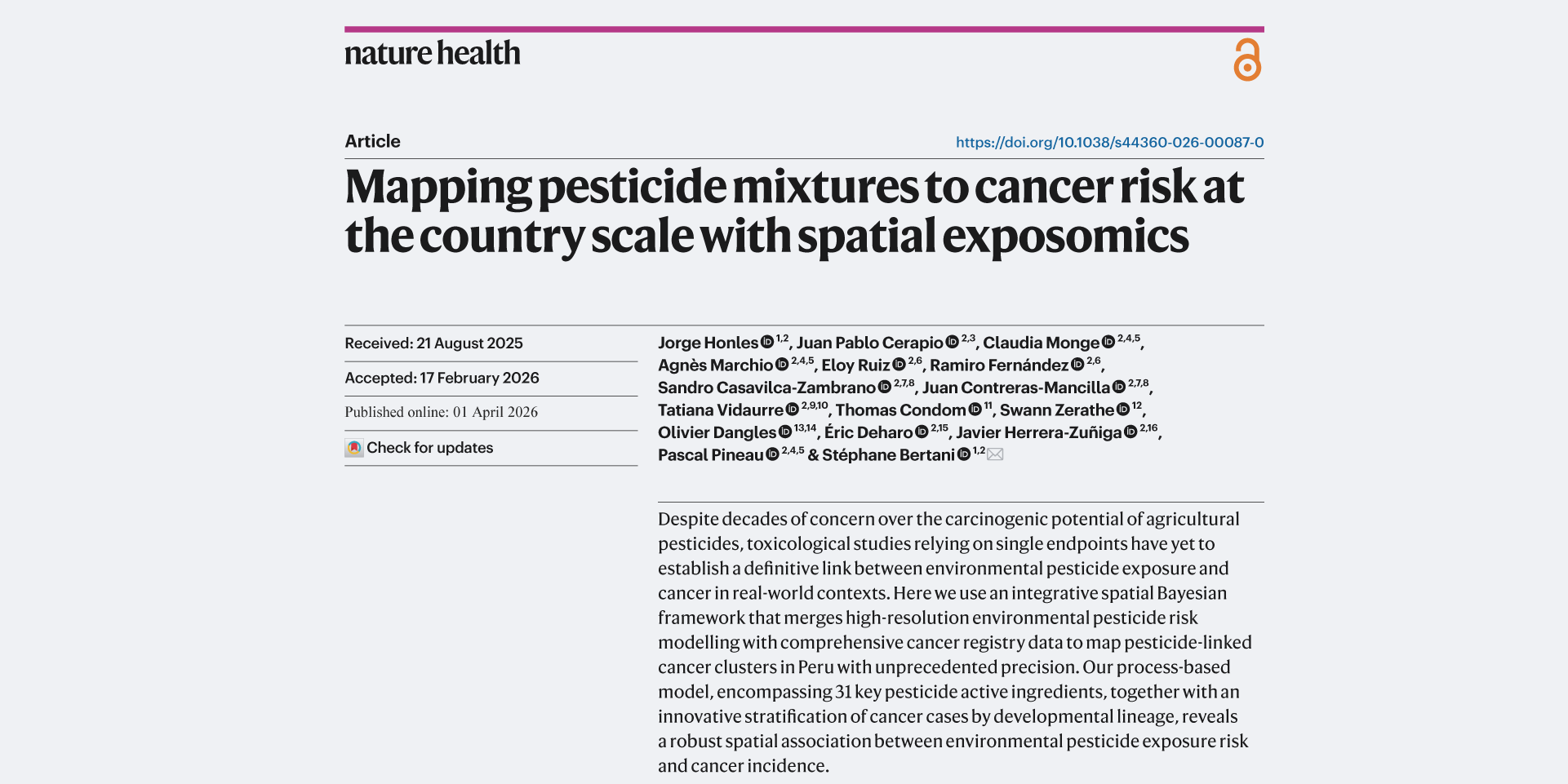Click the Check for updates badge icon
The image size is (1568, 784).
354,448
